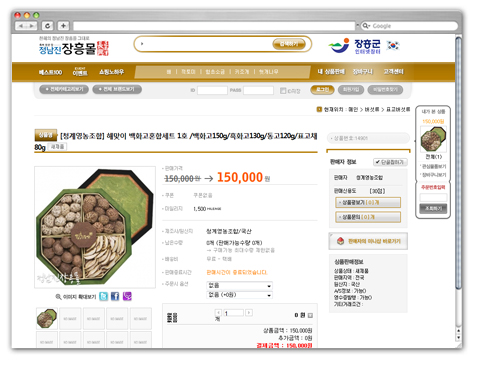Click the 이미지 확대보기 magnifier link
Image resolution: width=485 pixels, height=373 pixels.
[x=76, y=297]
